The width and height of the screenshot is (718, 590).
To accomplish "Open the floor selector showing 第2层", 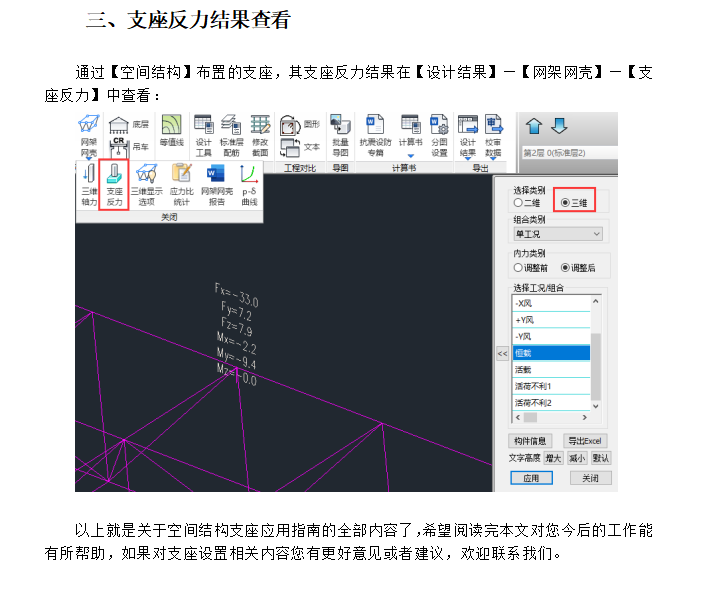I will click(570, 153).
